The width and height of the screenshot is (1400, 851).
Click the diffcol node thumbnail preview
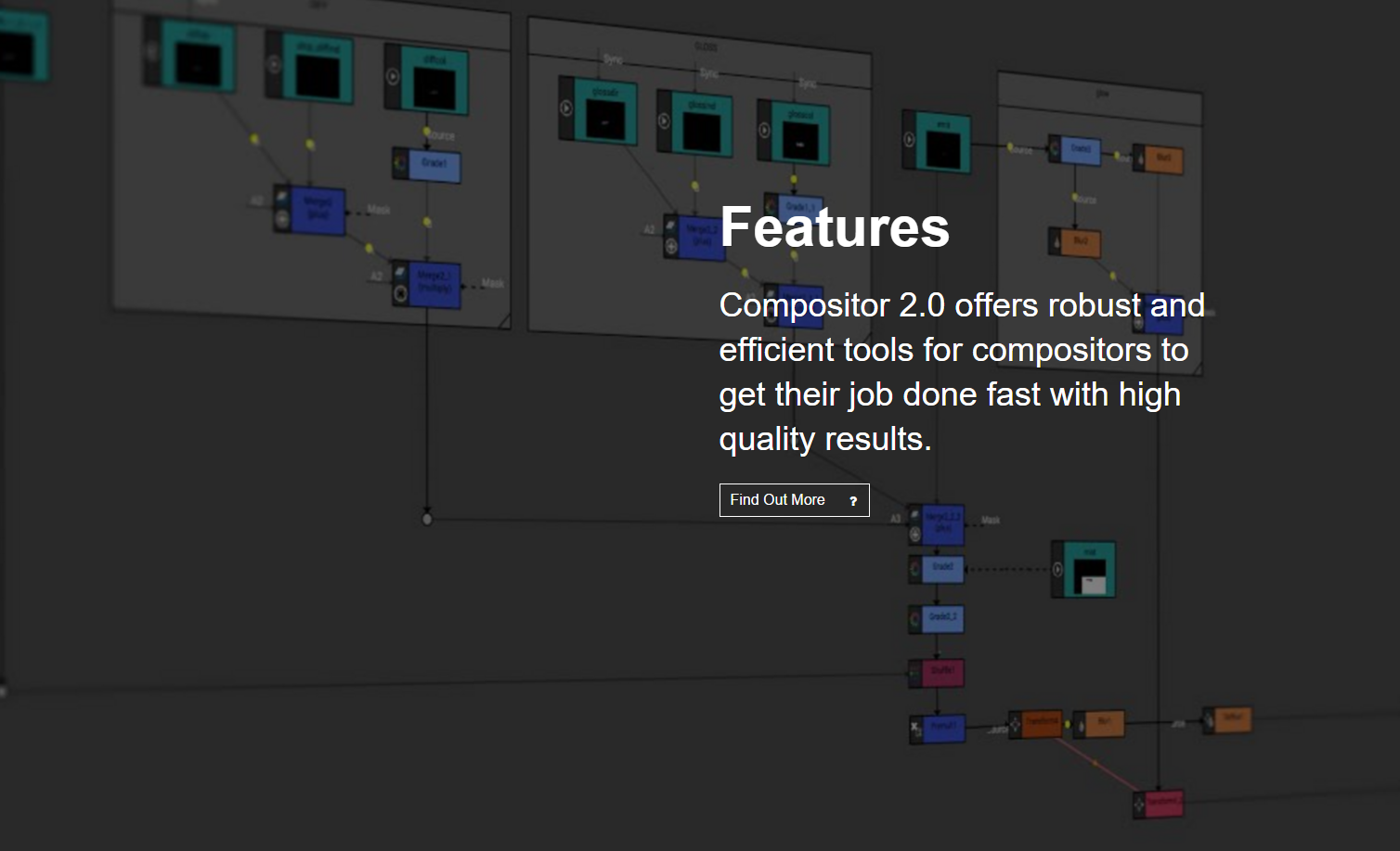coord(434,89)
